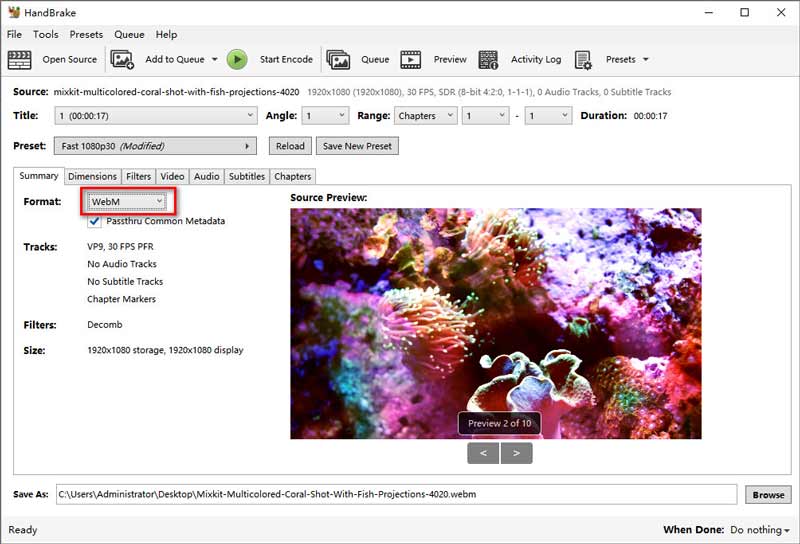Click 'Chapter Markers' text
Viewport: 800px width, 544px height.
[x=121, y=299]
